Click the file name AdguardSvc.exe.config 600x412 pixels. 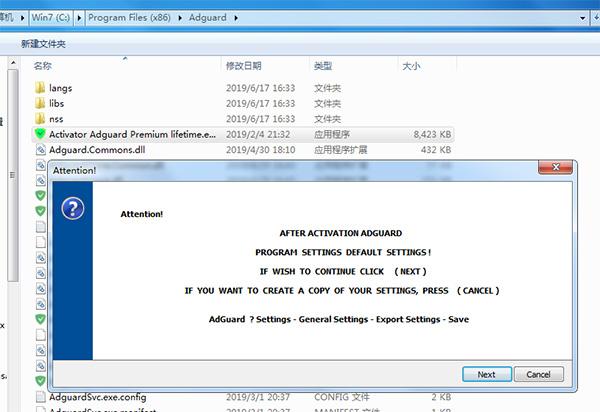pos(98,397)
